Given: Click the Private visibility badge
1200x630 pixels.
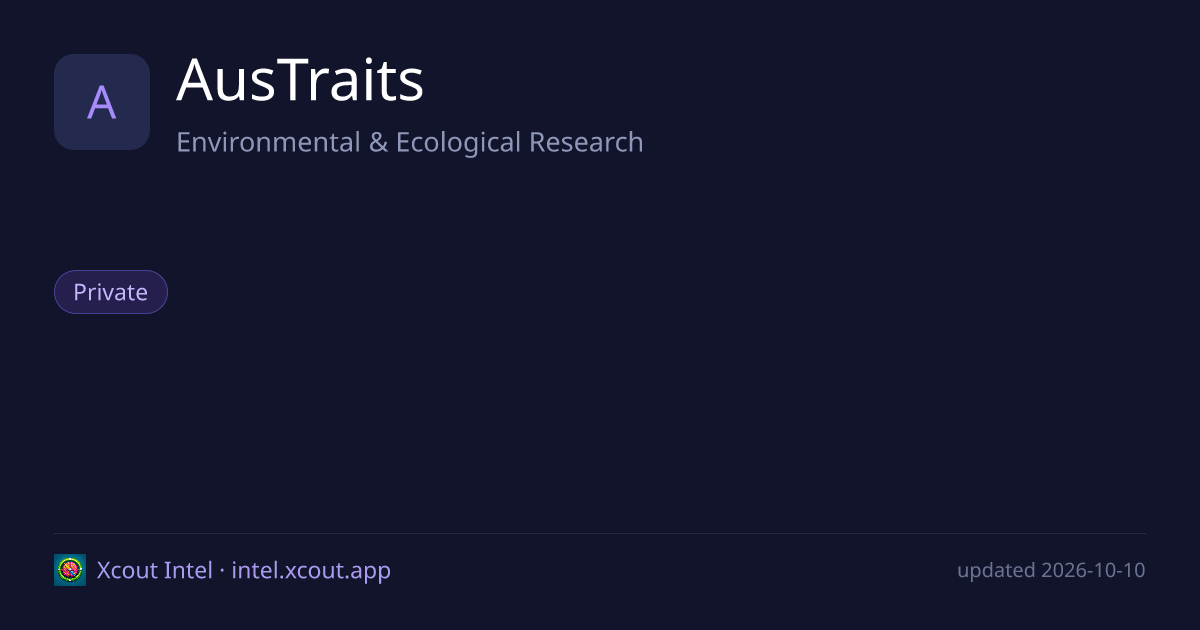Looking at the screenshot, I should 111,292.
